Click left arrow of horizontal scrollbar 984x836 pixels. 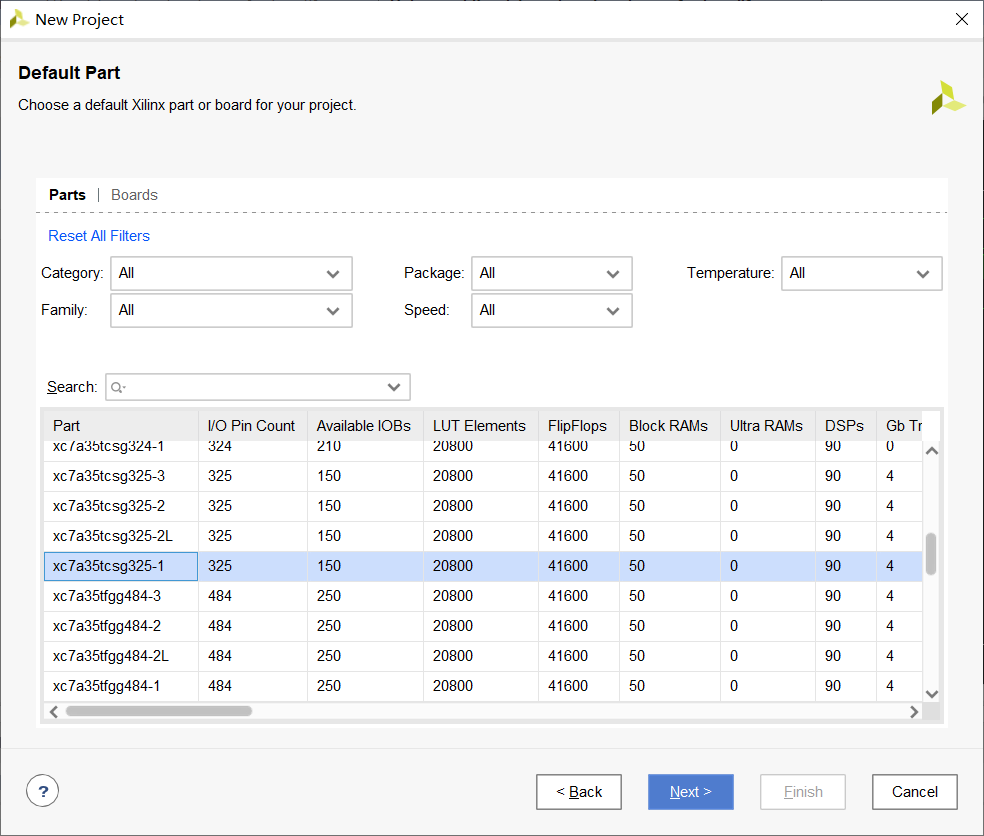click(x=54, y=712)
